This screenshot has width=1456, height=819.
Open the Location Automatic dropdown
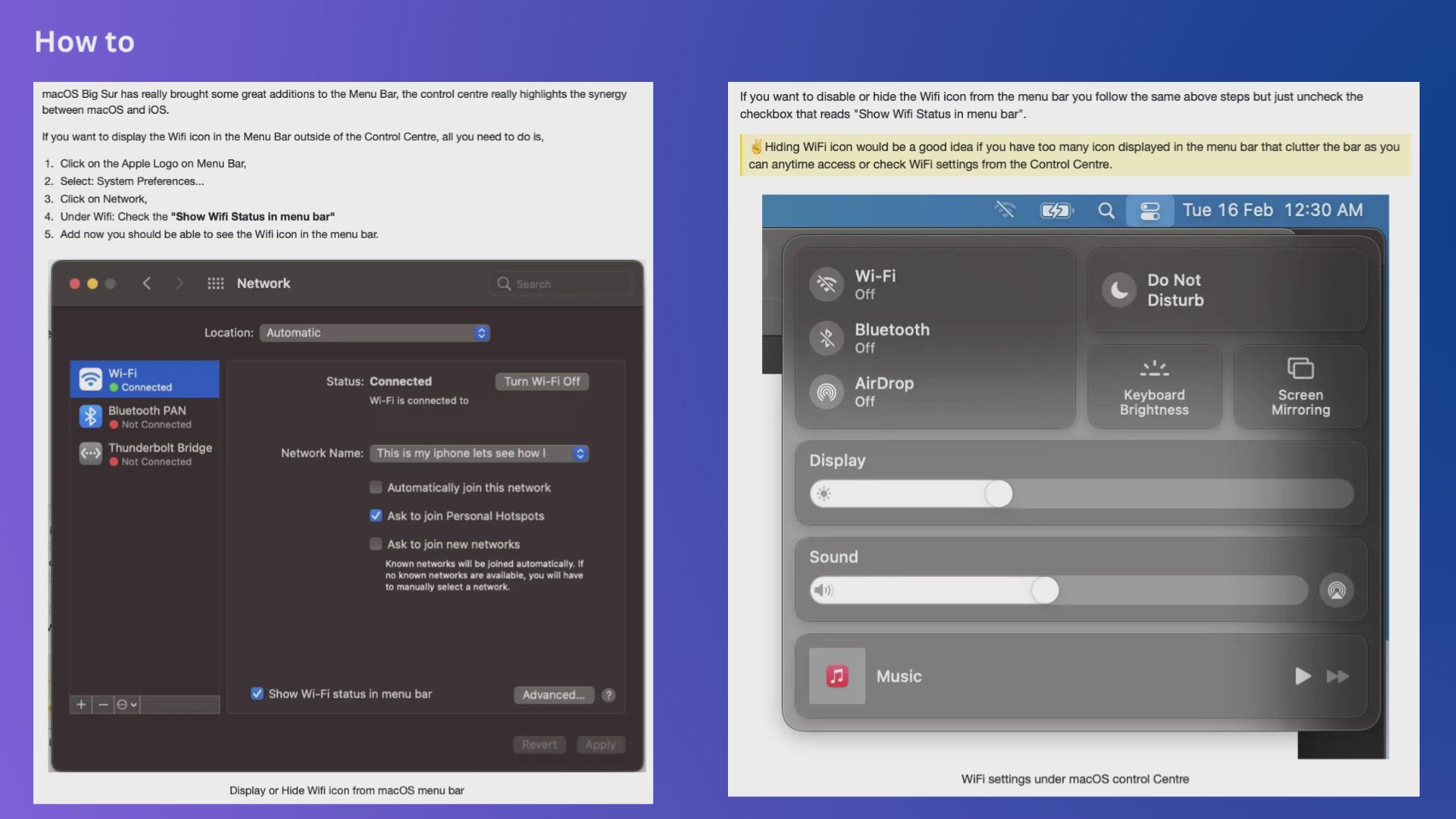375,333
